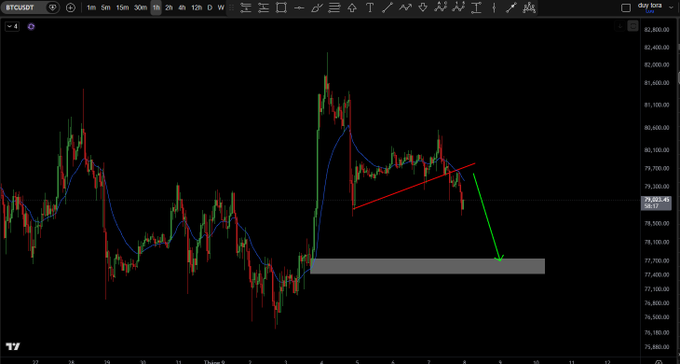Select the gray support zone rectangle
The width and height of the screenshot is (680, 364).
(428, 266)
